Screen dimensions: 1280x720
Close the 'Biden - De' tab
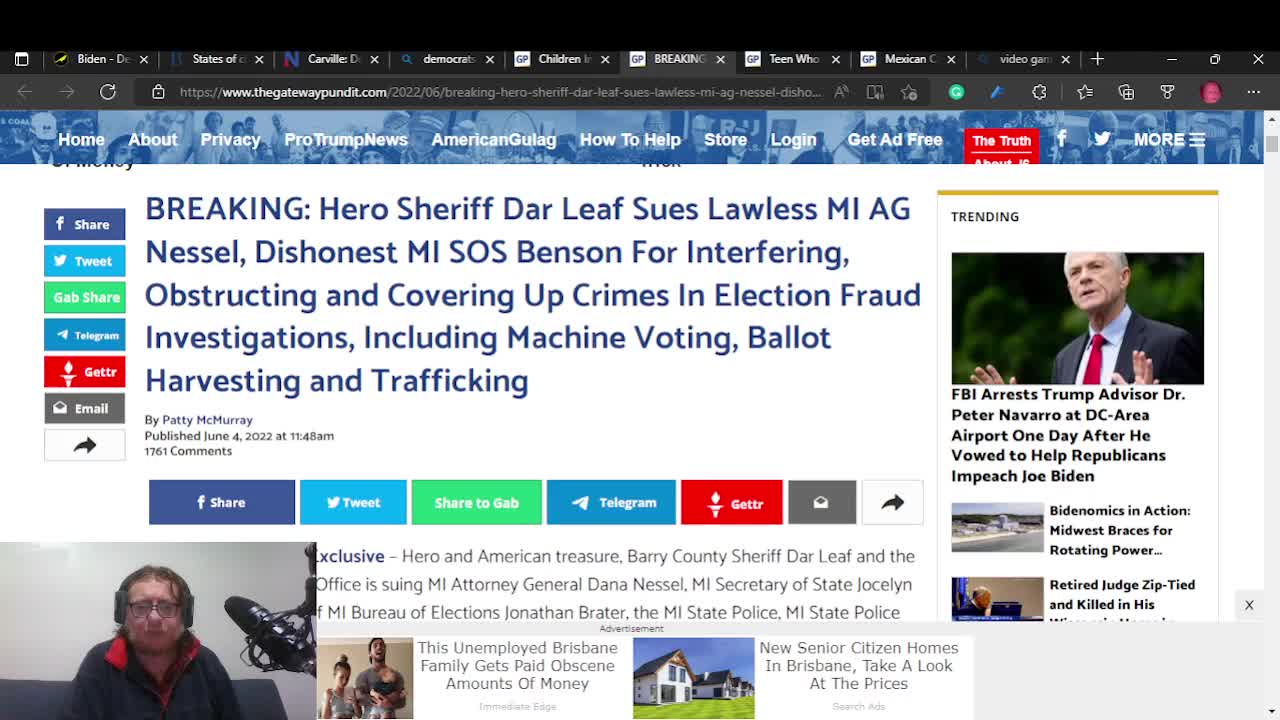[x=144, y=59]
